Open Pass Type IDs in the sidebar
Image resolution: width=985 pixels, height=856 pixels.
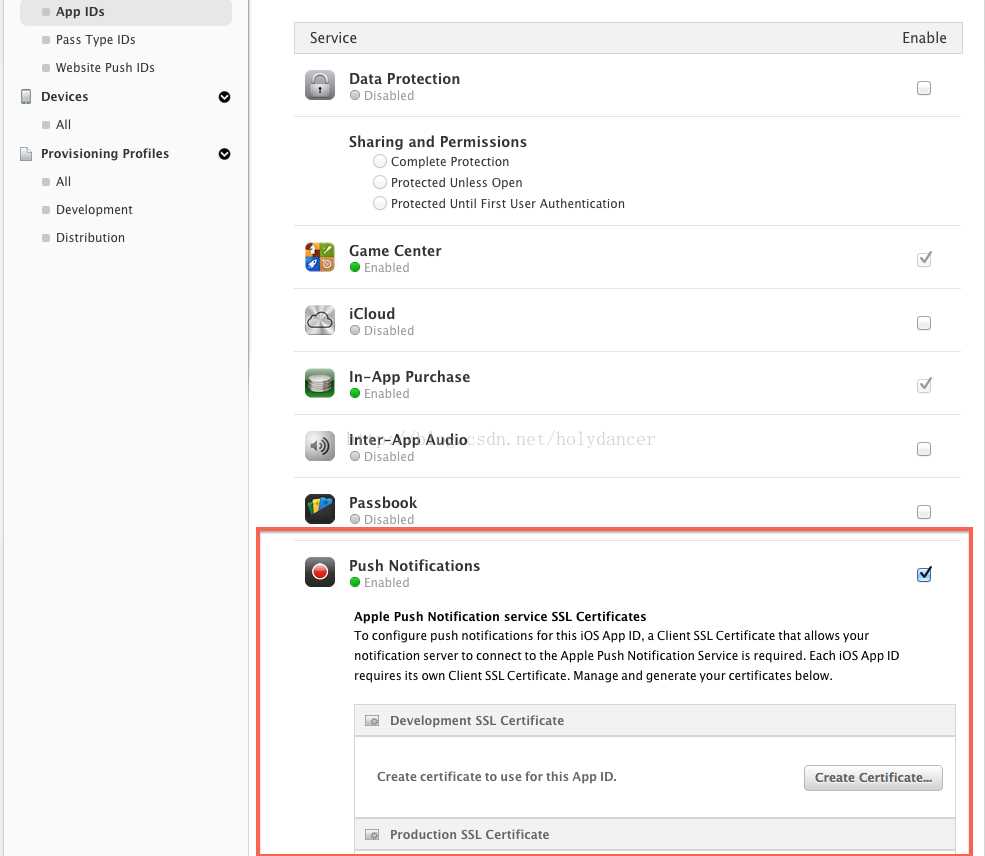pos(95,40)
